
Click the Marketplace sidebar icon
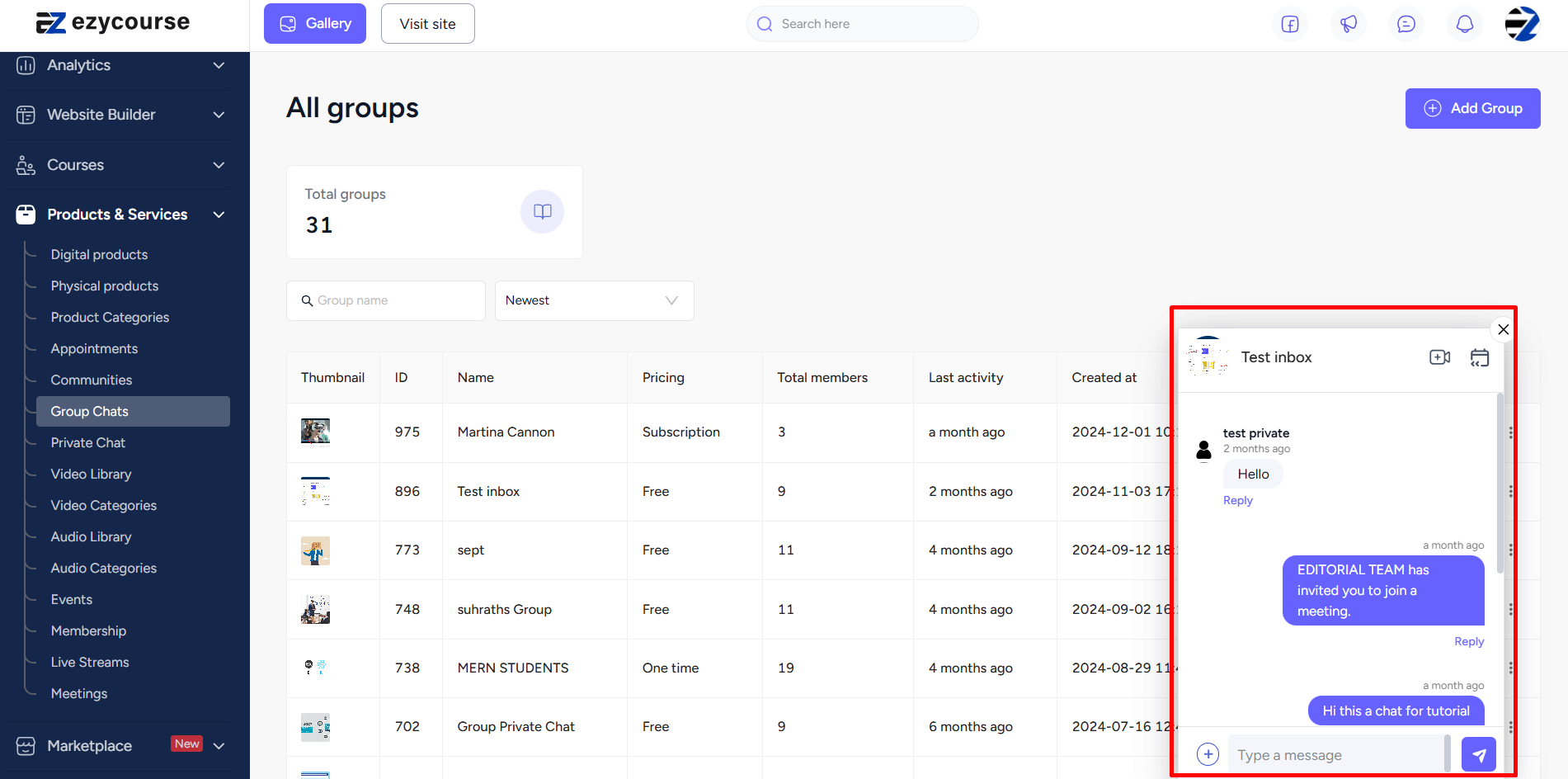26,746
